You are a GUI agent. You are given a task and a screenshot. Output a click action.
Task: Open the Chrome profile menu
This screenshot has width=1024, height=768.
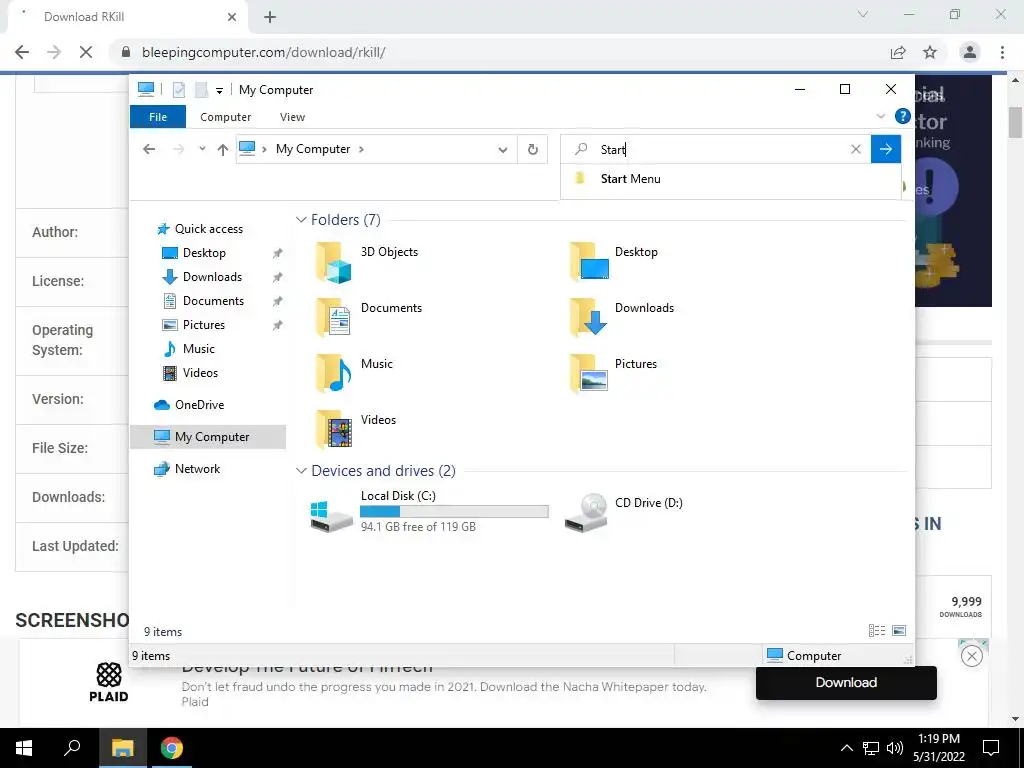tap(970, 52)
